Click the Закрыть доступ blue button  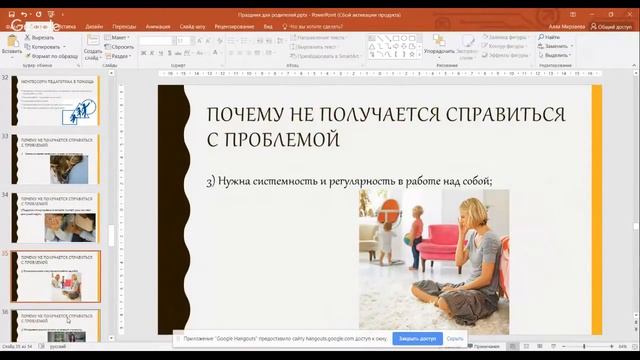pyautogui.click(x=418, y=338)
